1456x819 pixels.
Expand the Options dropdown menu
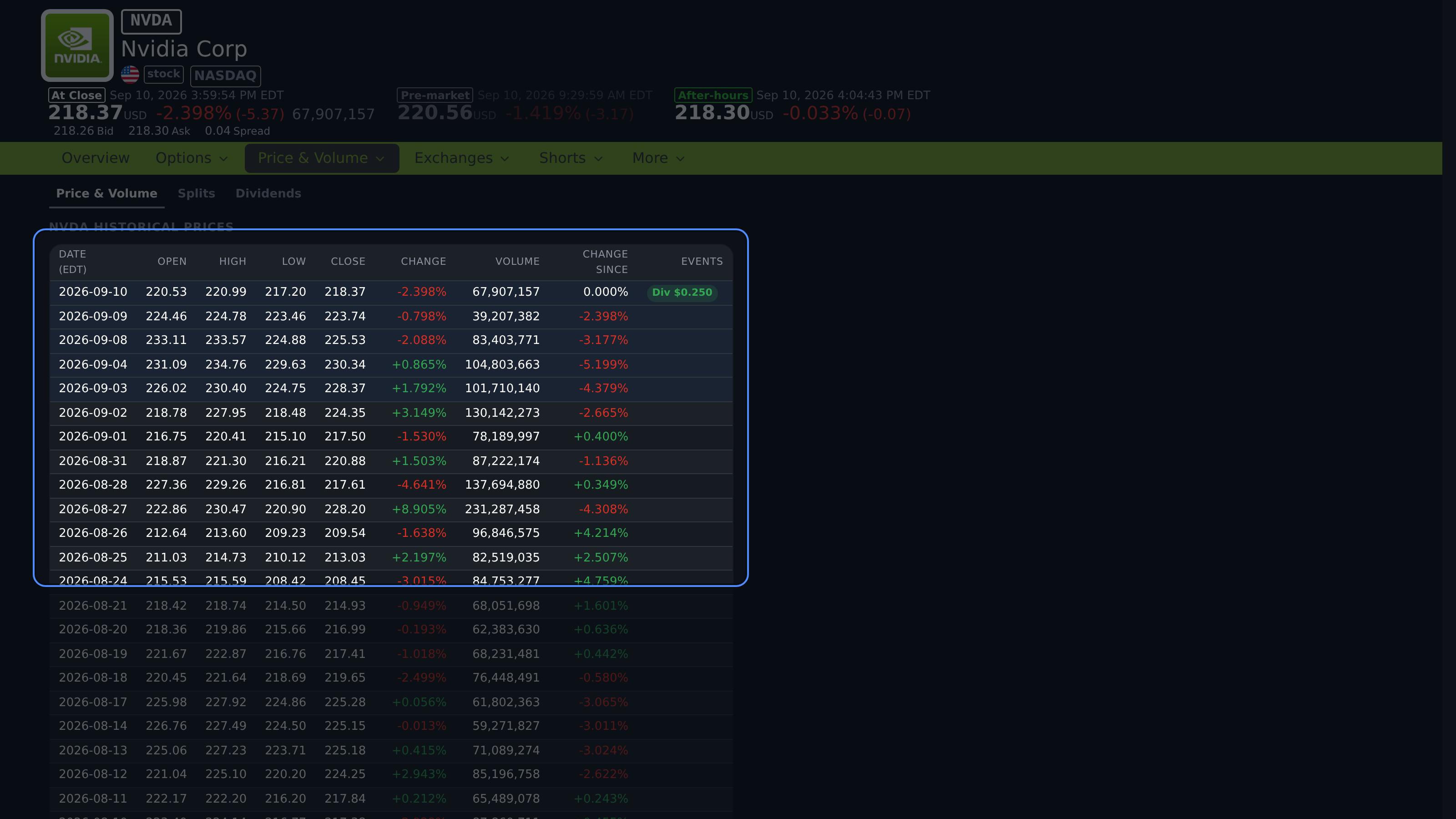192,158
